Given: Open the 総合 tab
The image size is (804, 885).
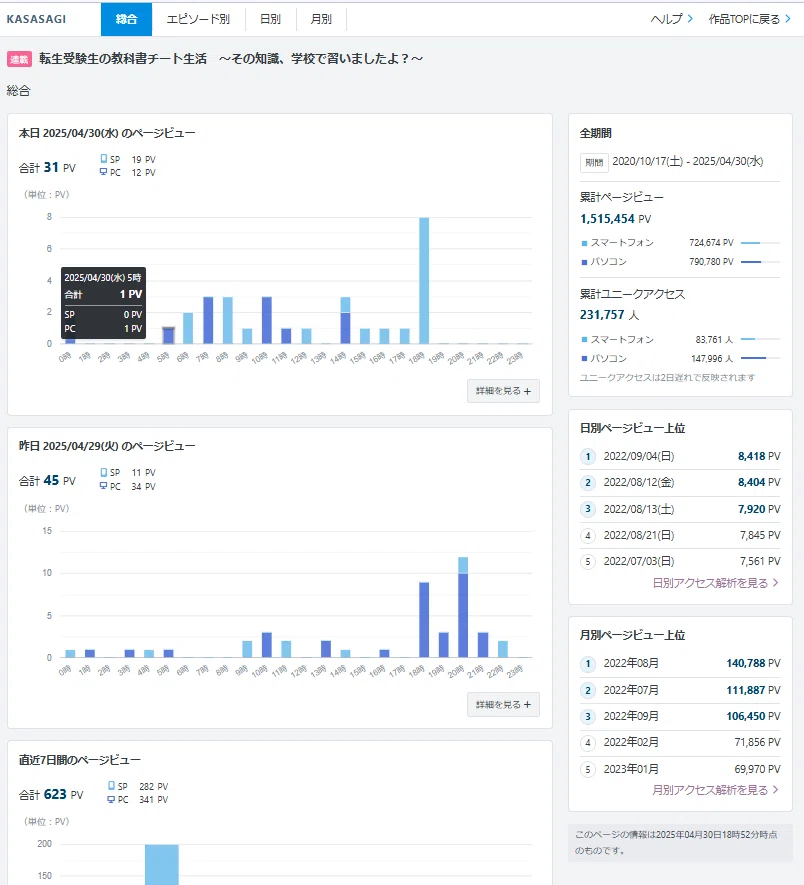Looking at the screenshot, I should click(x=126, y=19).
